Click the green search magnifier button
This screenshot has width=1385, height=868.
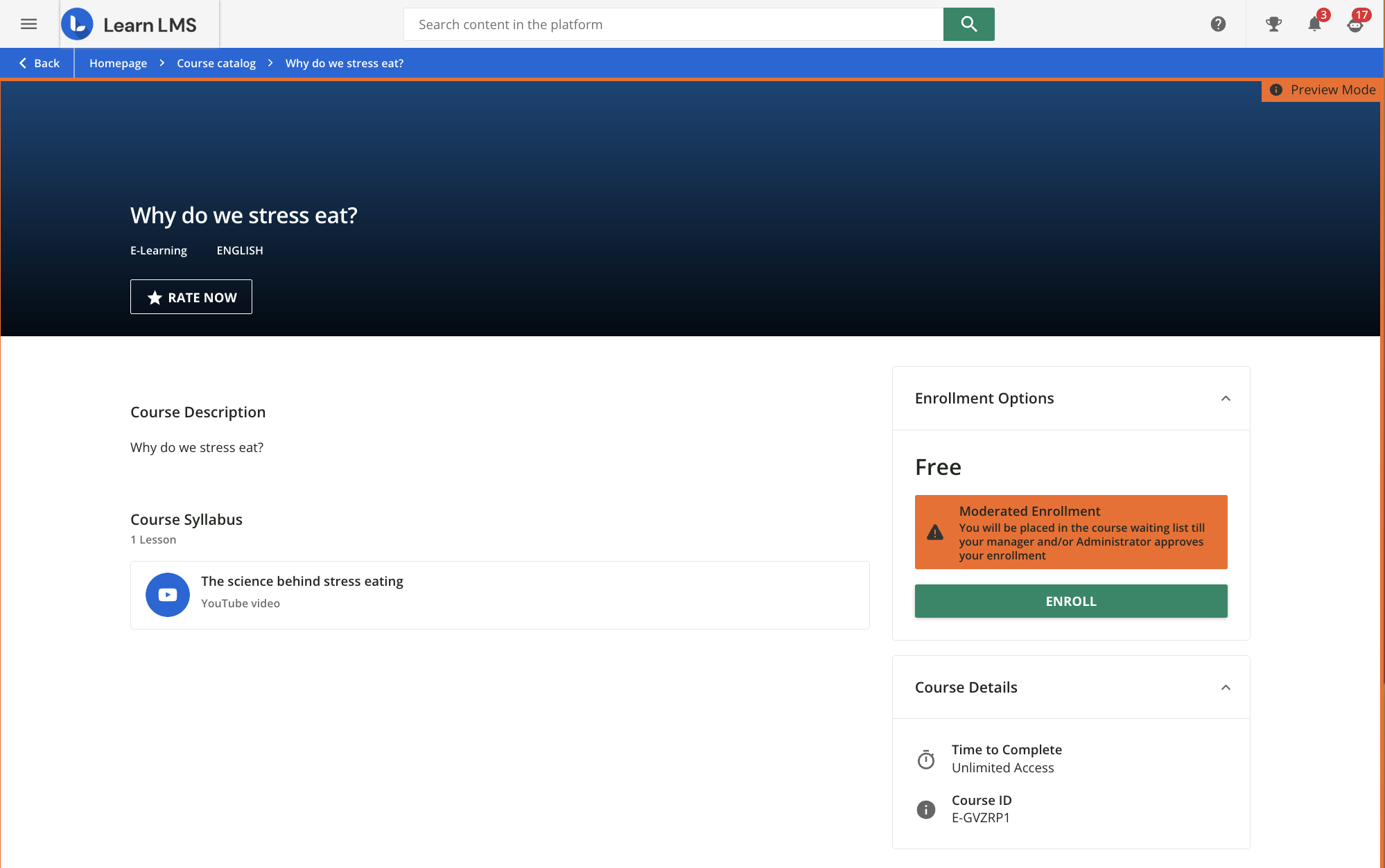(x=968, y=24)
